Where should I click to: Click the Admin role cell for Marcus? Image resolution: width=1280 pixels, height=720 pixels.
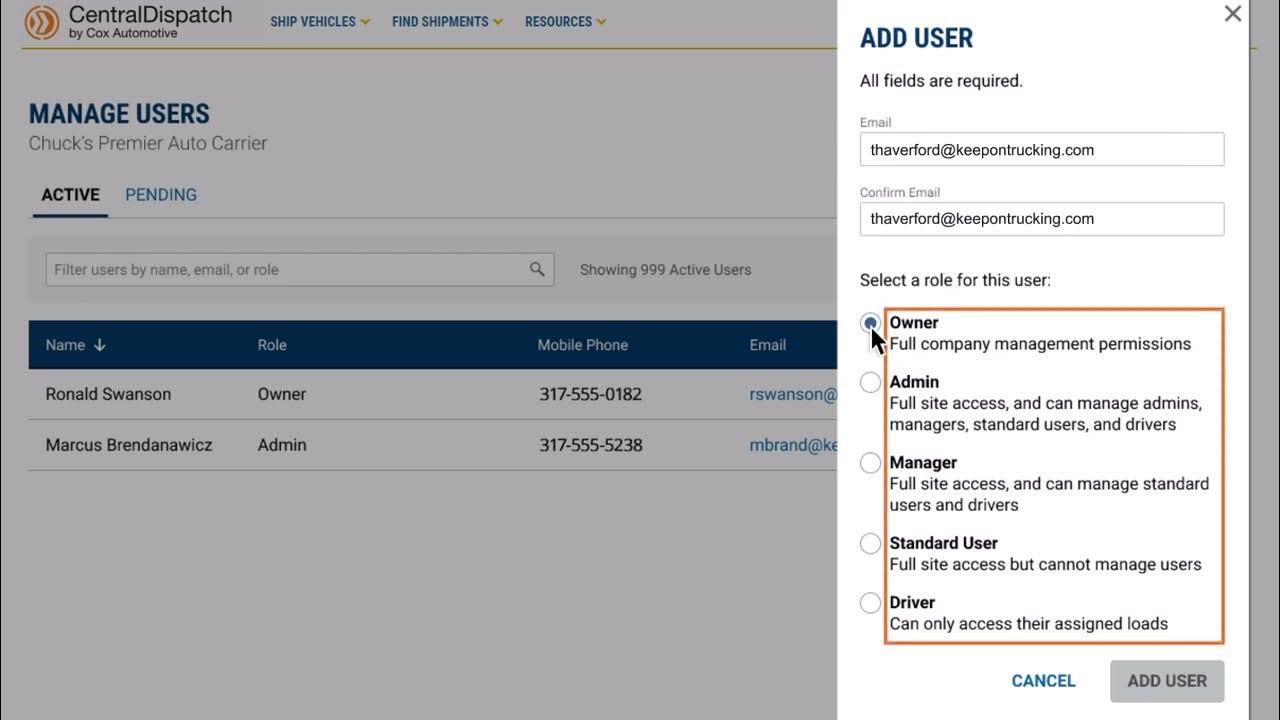pyautogui.click(x=282, y=445)
